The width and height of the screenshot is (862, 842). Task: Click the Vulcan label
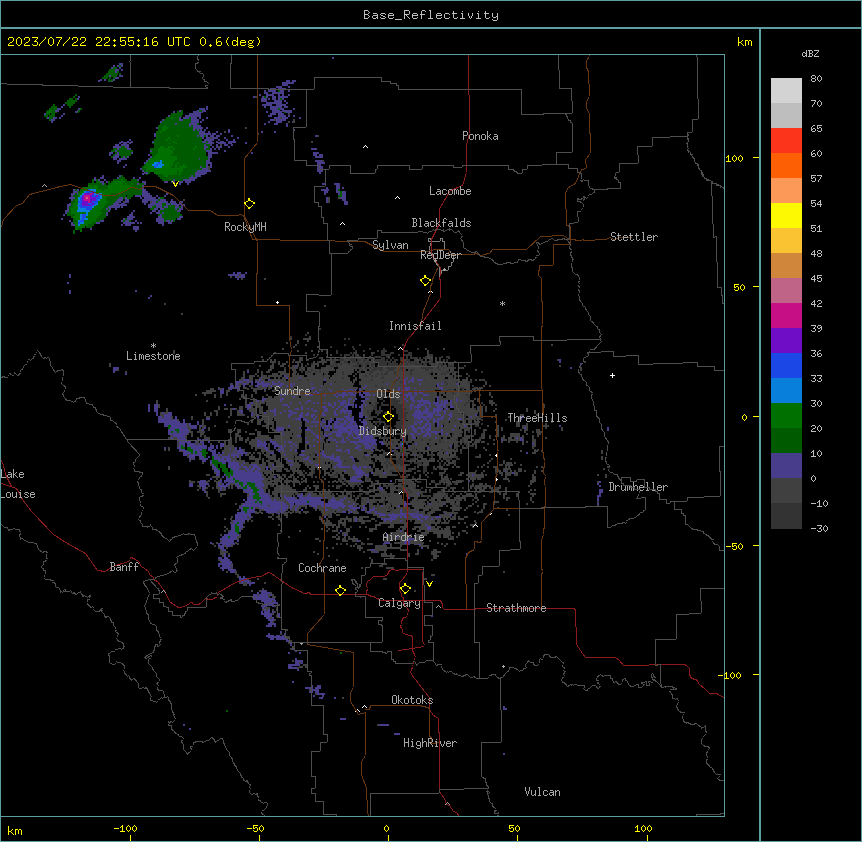[542, 792]
